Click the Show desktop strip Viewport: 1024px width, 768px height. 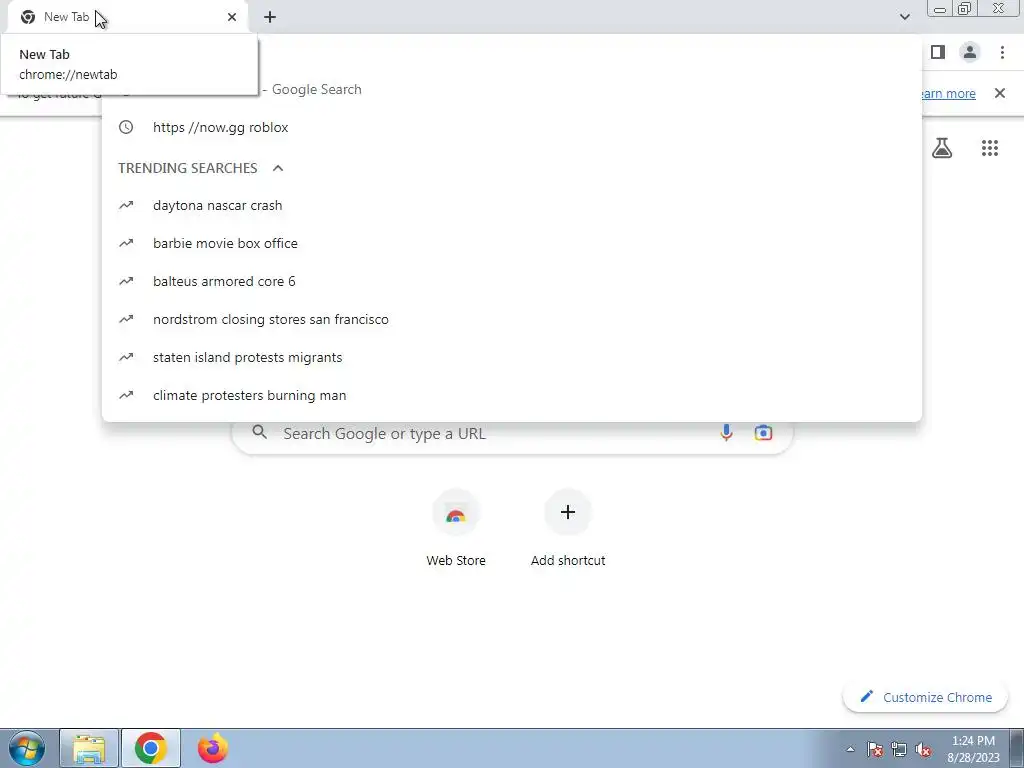point(1017,748)
